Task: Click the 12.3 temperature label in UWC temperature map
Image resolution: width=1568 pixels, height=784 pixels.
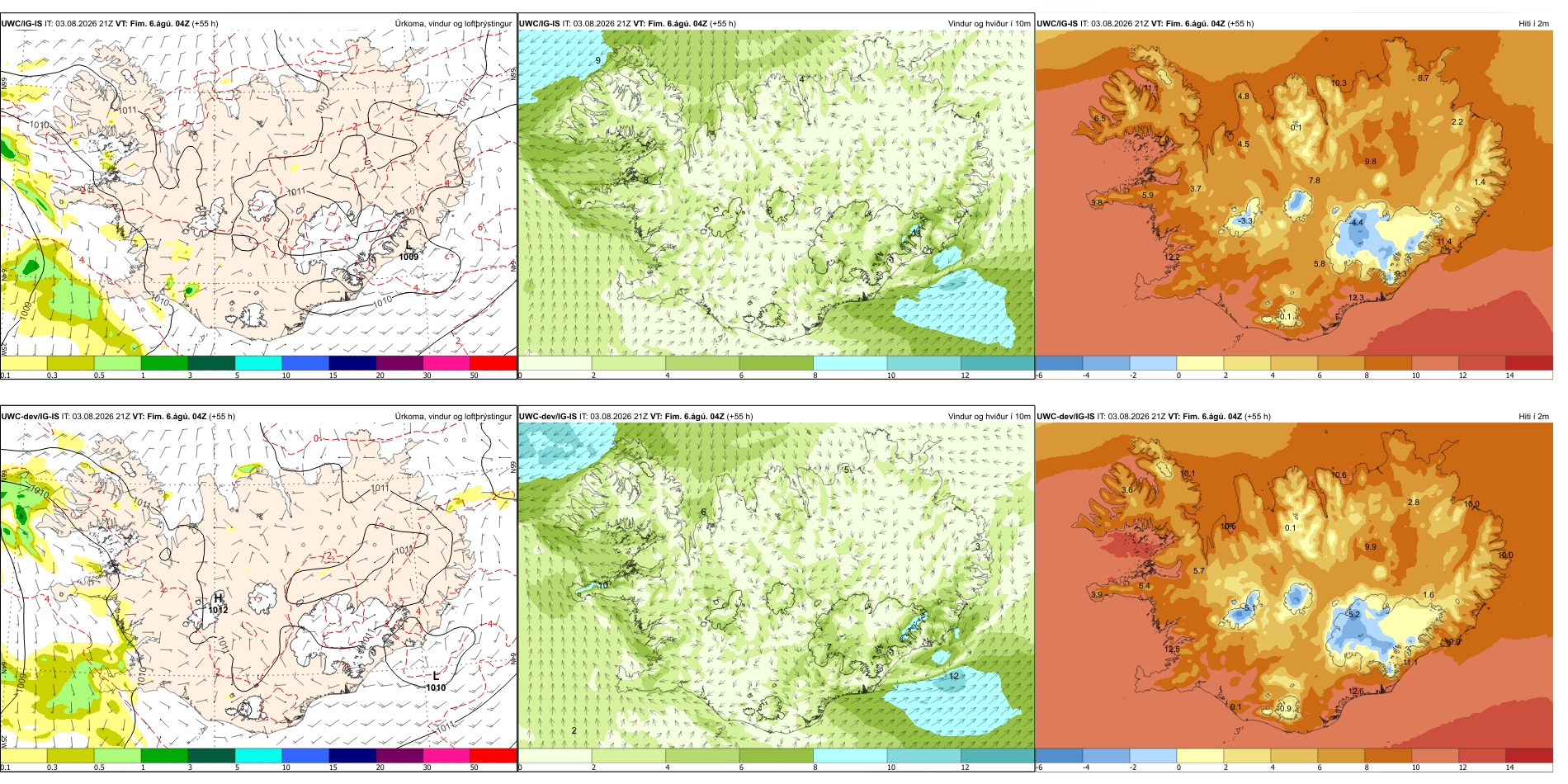Action: click(1356, 298)
